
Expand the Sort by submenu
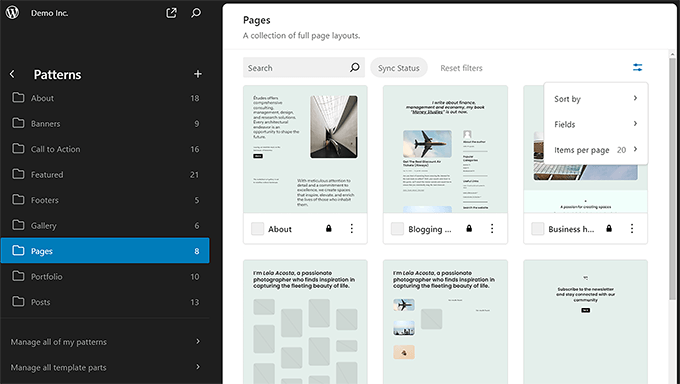coord(596,98)
